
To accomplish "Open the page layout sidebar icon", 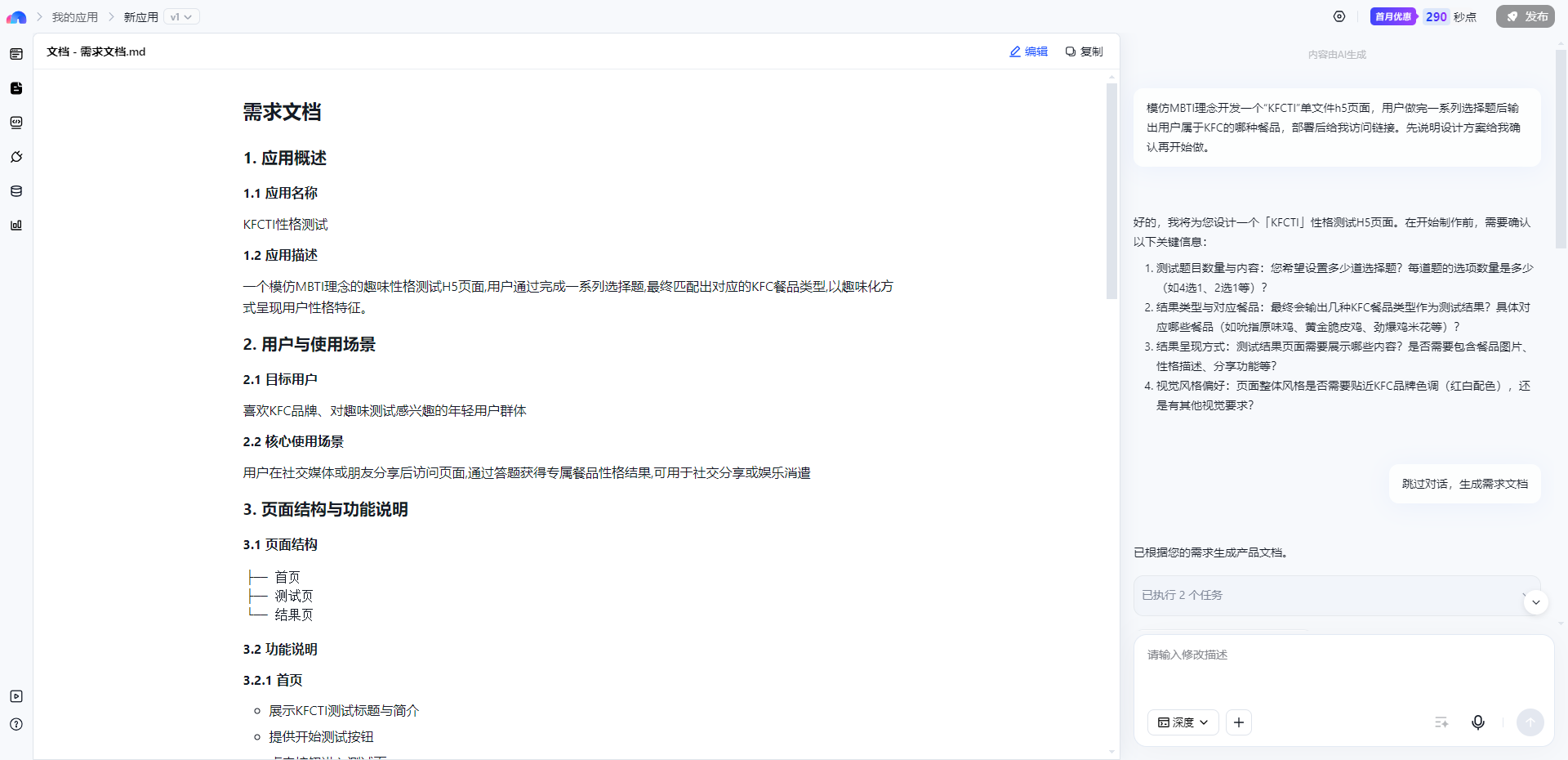I will click(16, 54).
